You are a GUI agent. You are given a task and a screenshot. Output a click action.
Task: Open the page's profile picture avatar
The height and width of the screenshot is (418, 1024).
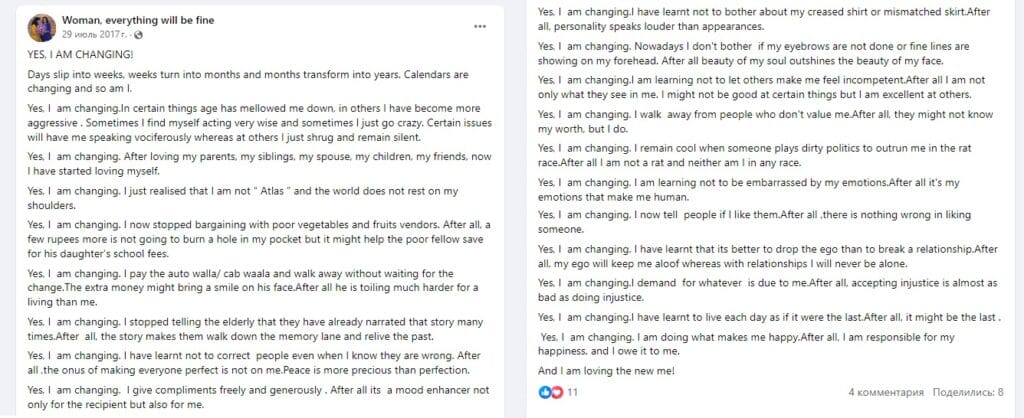coord(41,27)
